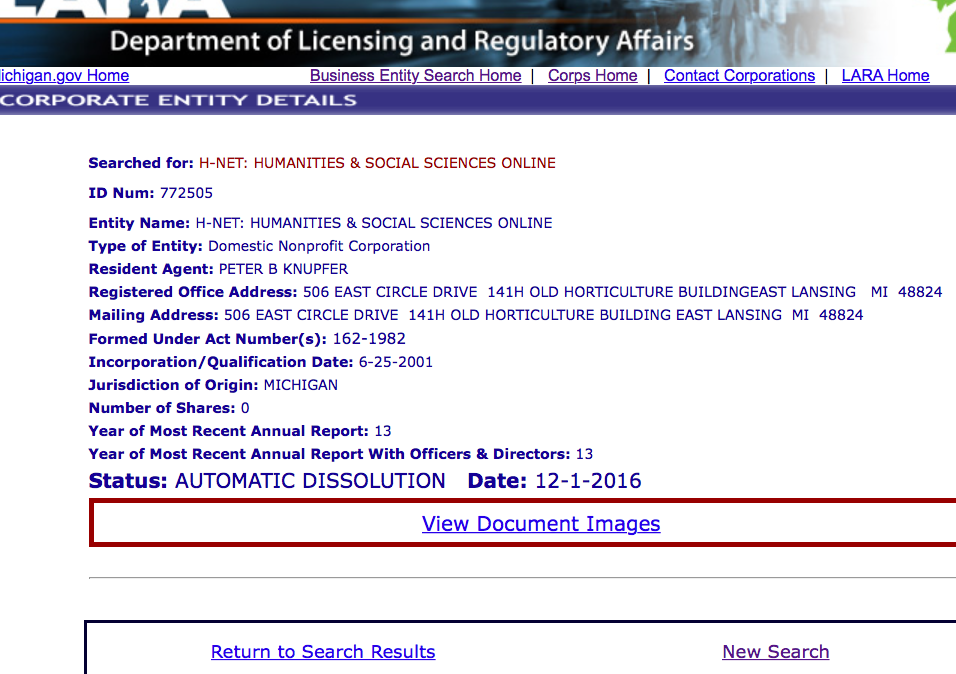Image resolution: width=956 pixels, height=674 pixels.
Task: Go to Business Entity Search Home
Action: pyautogui.click(x=415, y=76)
